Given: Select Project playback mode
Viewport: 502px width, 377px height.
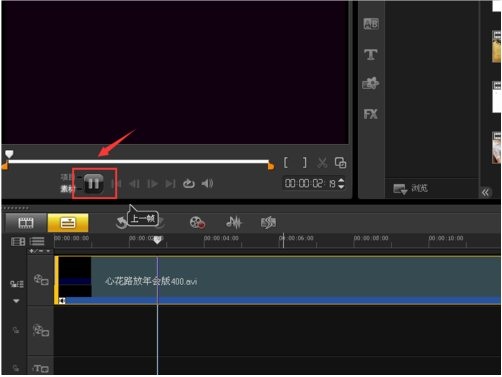Looking at the screenshot, I should [x=67, y=177].
